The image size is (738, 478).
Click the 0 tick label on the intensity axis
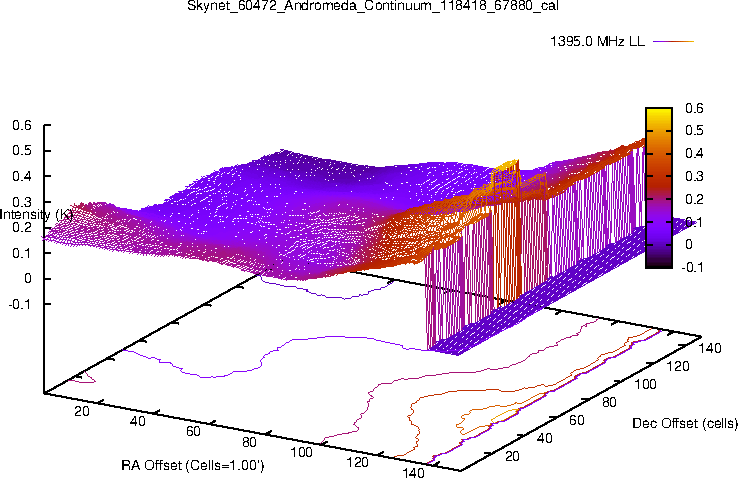click(x=28, y=279)
